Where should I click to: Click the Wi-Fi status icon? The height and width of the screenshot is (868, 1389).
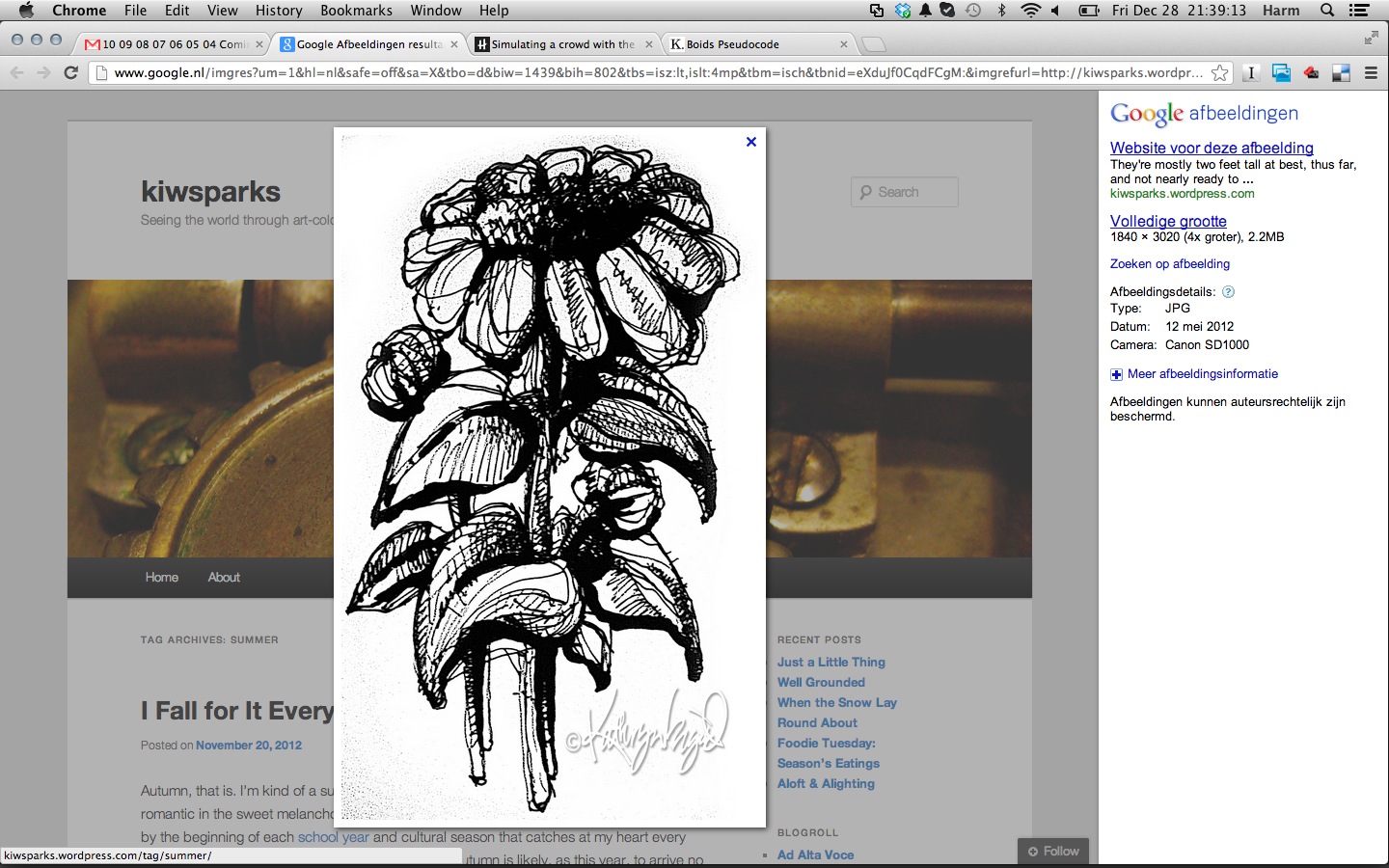pos(1030,11)
